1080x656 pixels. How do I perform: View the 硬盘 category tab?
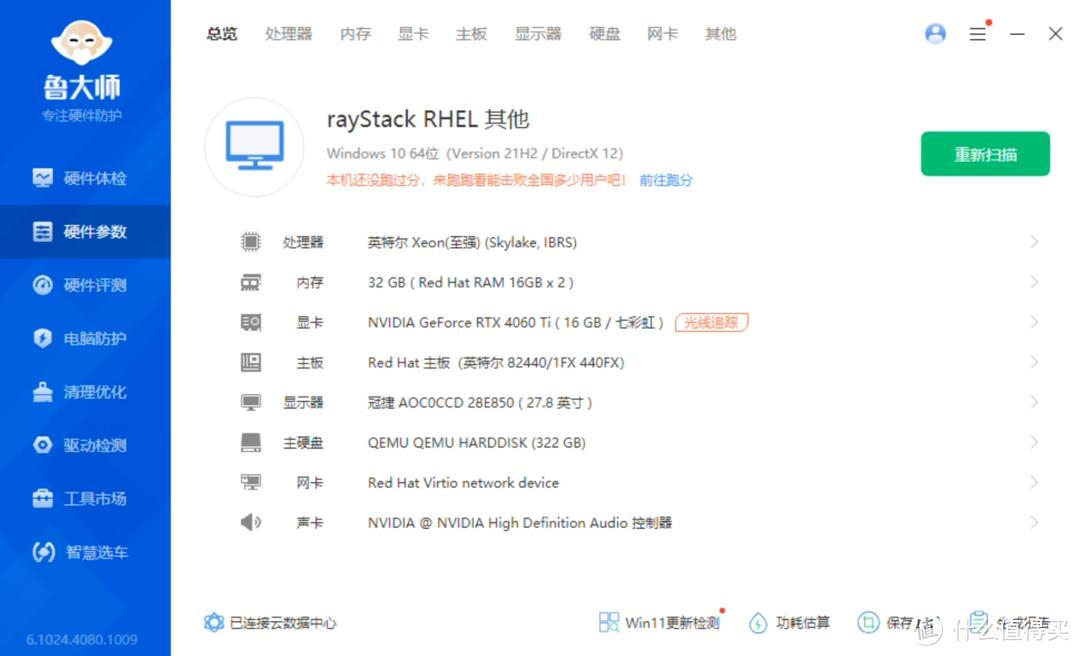point(604,33)
